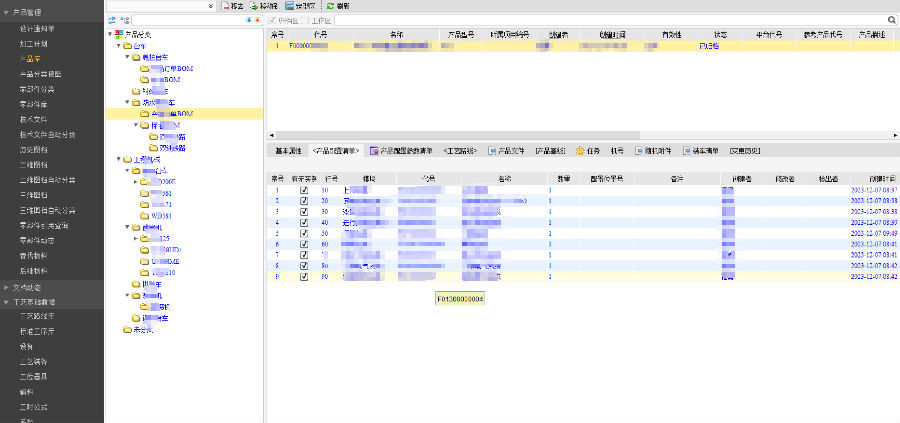Collapse the 产品分类 root tree node

(x=110, y=35)
